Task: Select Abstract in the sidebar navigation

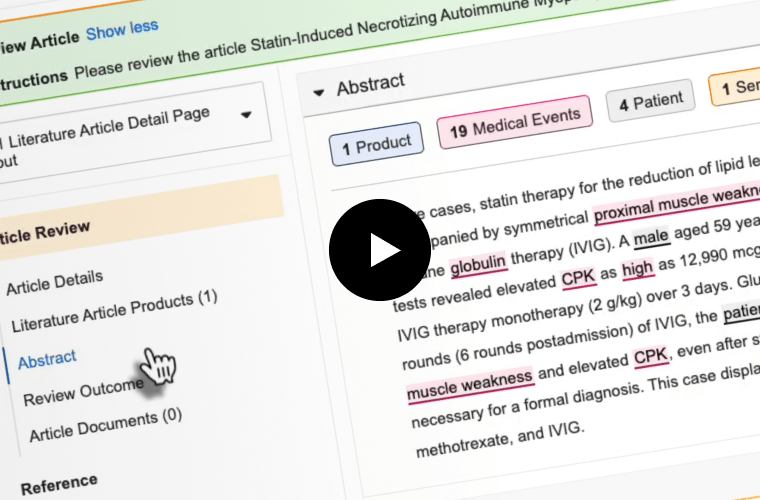Action: 47,359
